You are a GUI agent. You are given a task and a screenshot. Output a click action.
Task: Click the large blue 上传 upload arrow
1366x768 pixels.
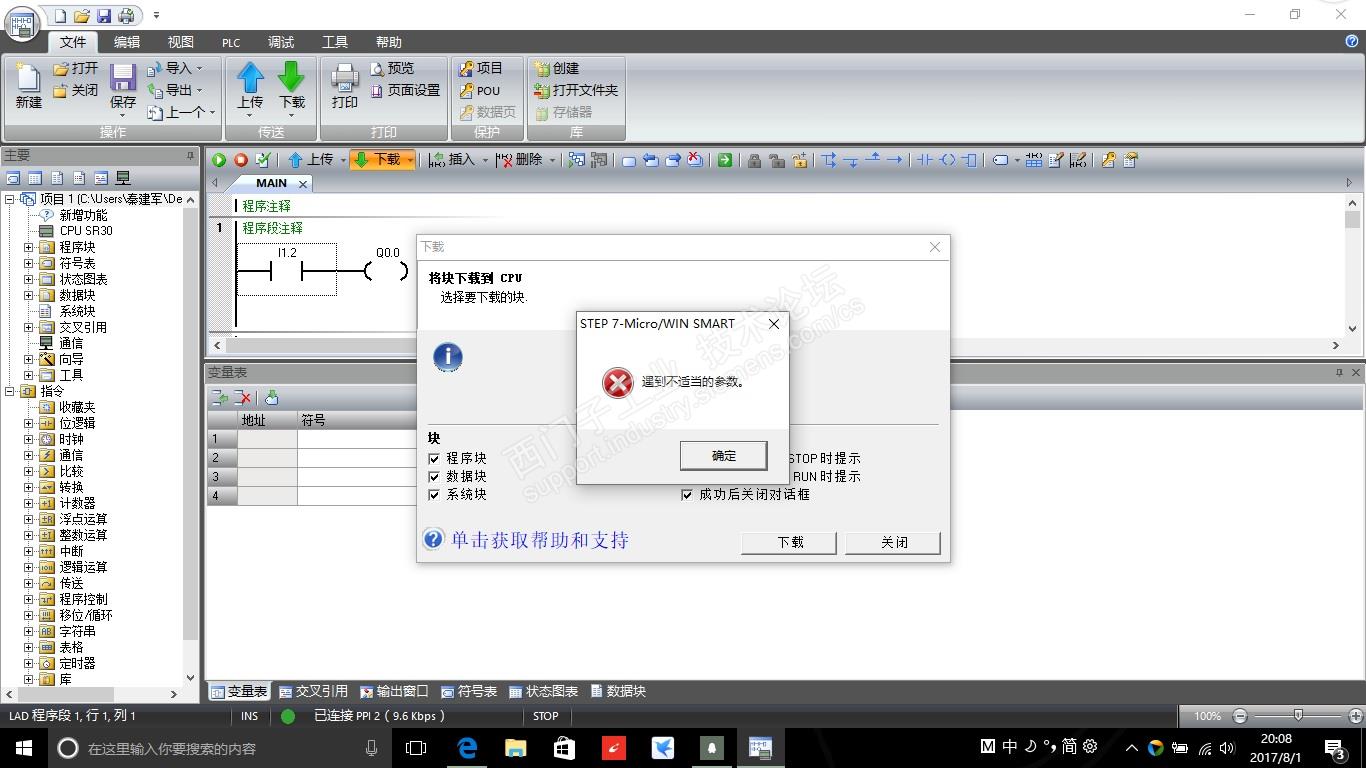[x=250, y=77]
